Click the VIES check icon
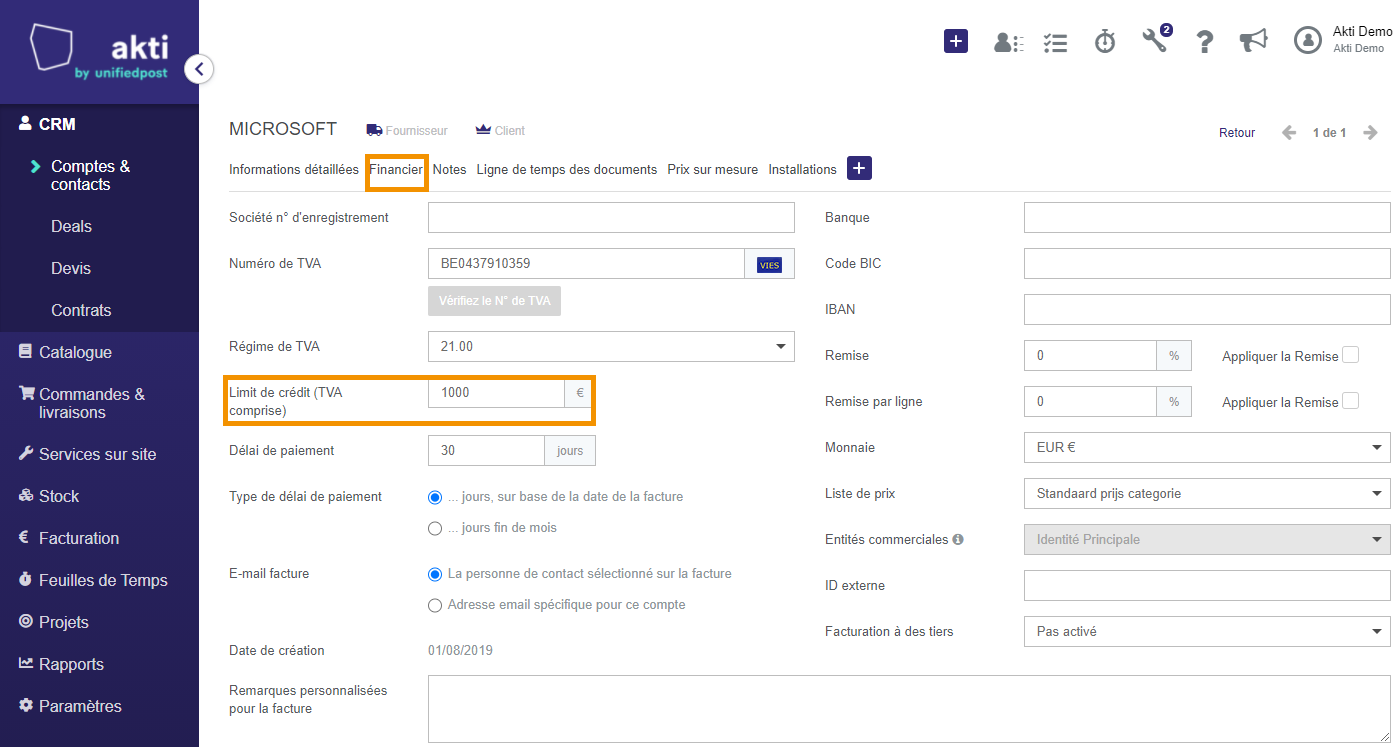 769,265
